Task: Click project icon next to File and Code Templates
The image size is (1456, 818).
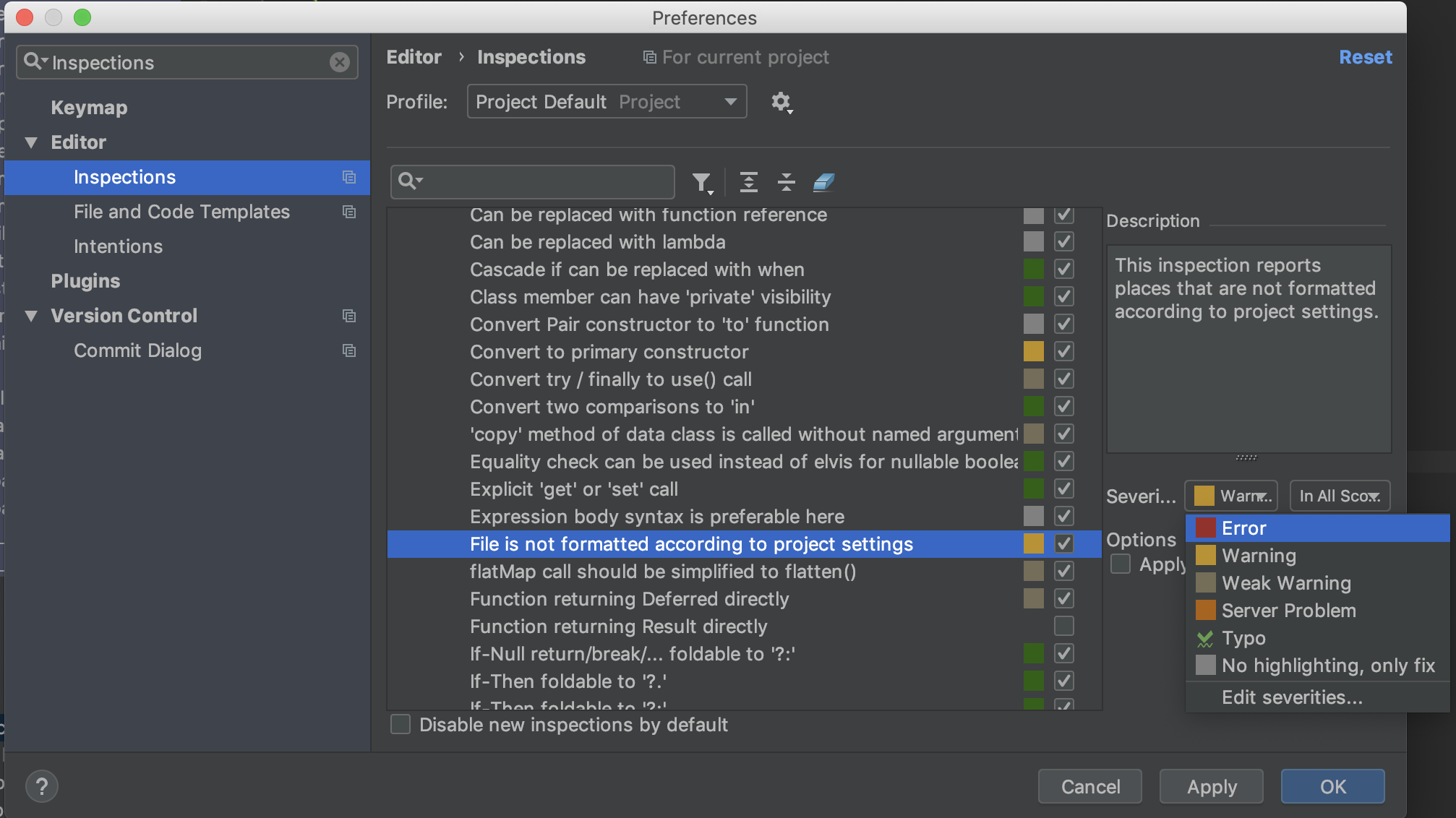Action: tap(349, 212)
